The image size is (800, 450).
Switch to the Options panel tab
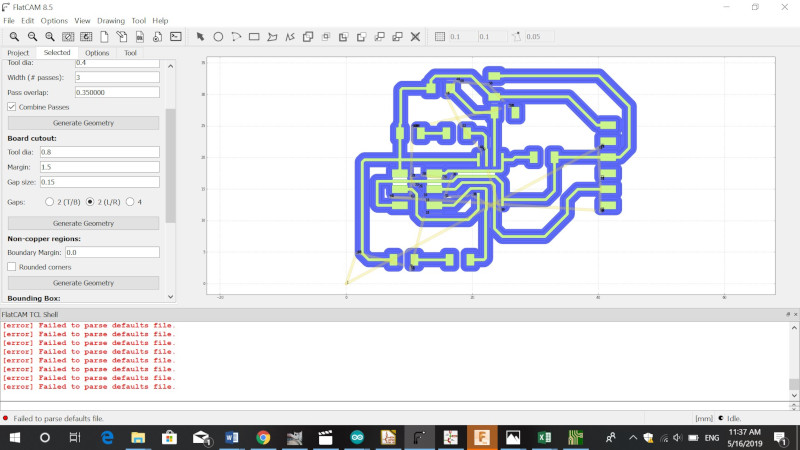pos(97,53)
